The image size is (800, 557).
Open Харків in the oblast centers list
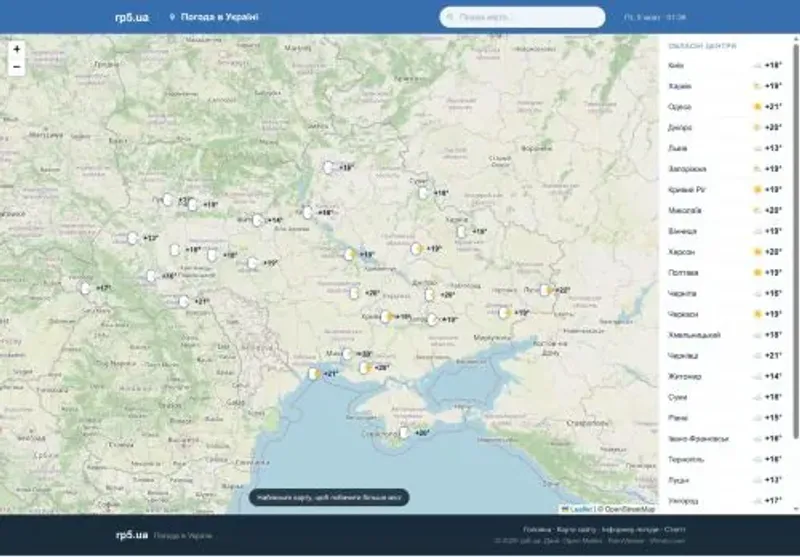724,86
